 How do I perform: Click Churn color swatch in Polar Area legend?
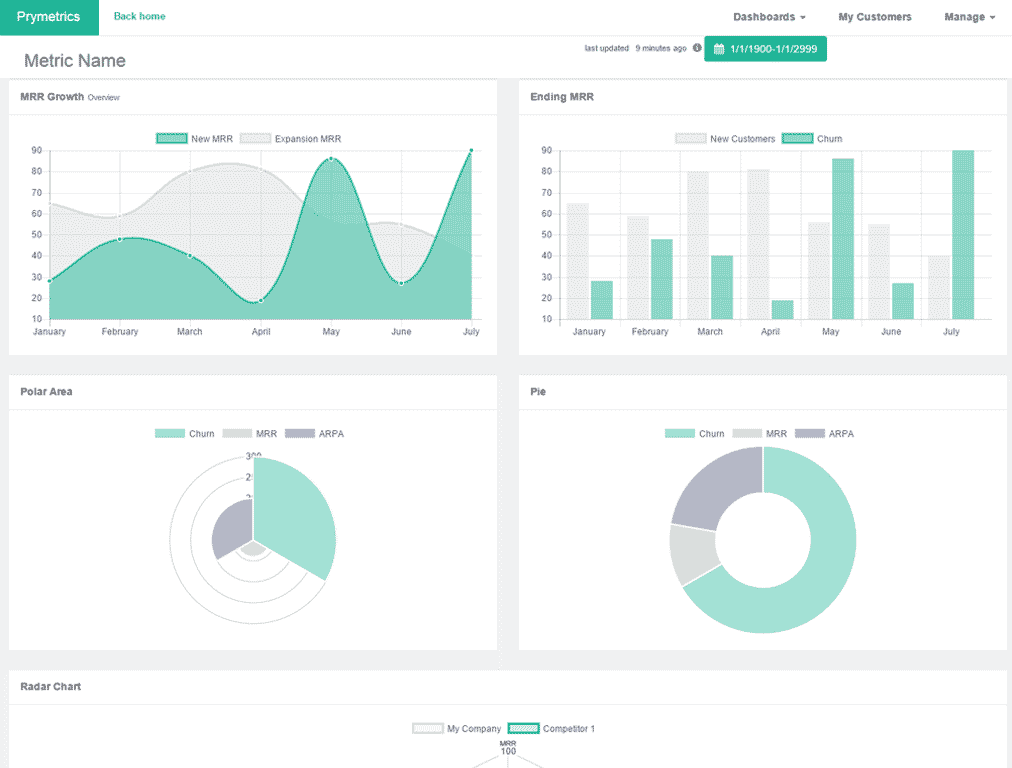pos(170,434)
